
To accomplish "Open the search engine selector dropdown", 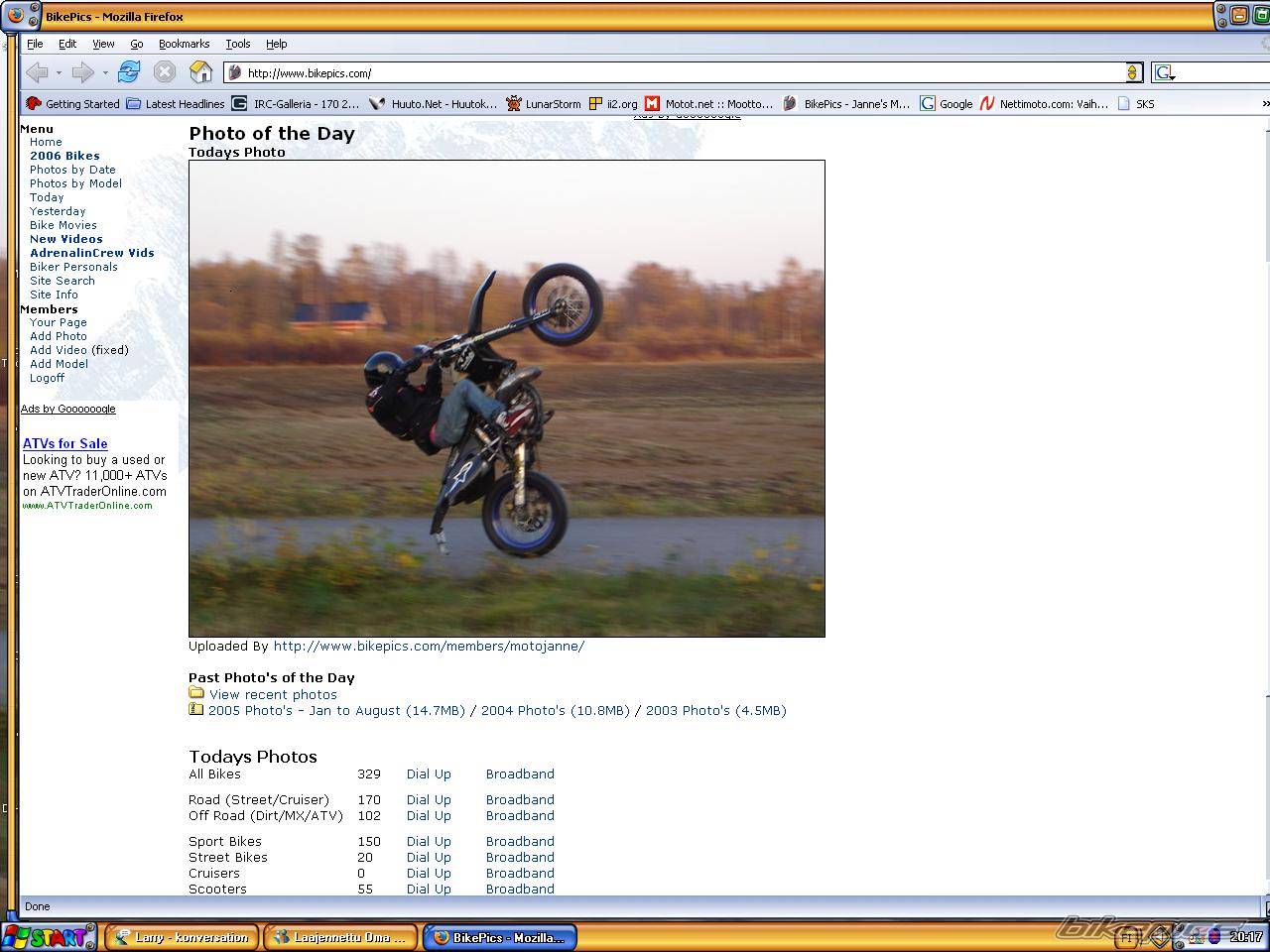I will pyautogui.click(x=1165, y=72).
